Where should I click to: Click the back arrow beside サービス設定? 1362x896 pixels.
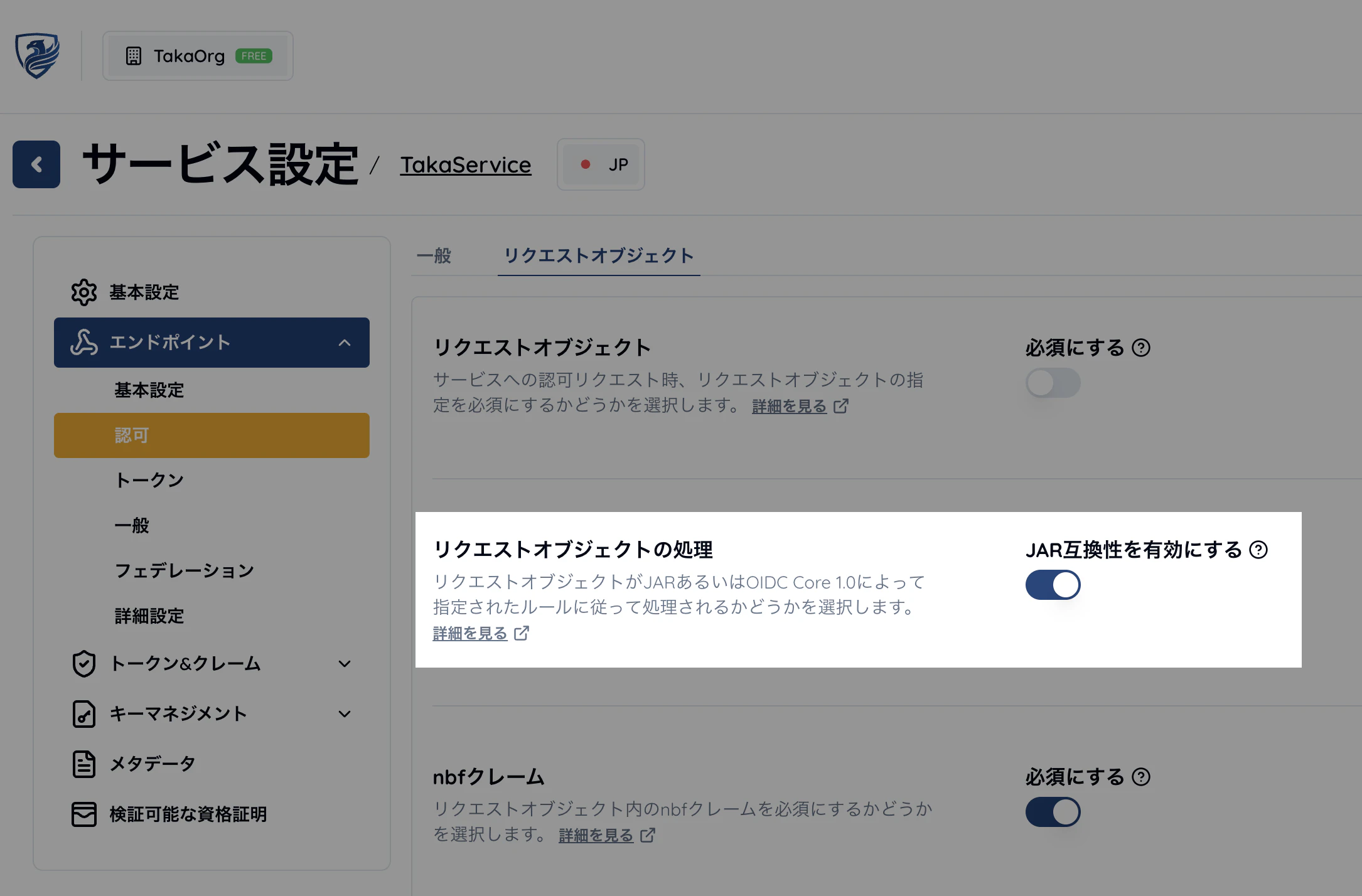coord(36,164)
